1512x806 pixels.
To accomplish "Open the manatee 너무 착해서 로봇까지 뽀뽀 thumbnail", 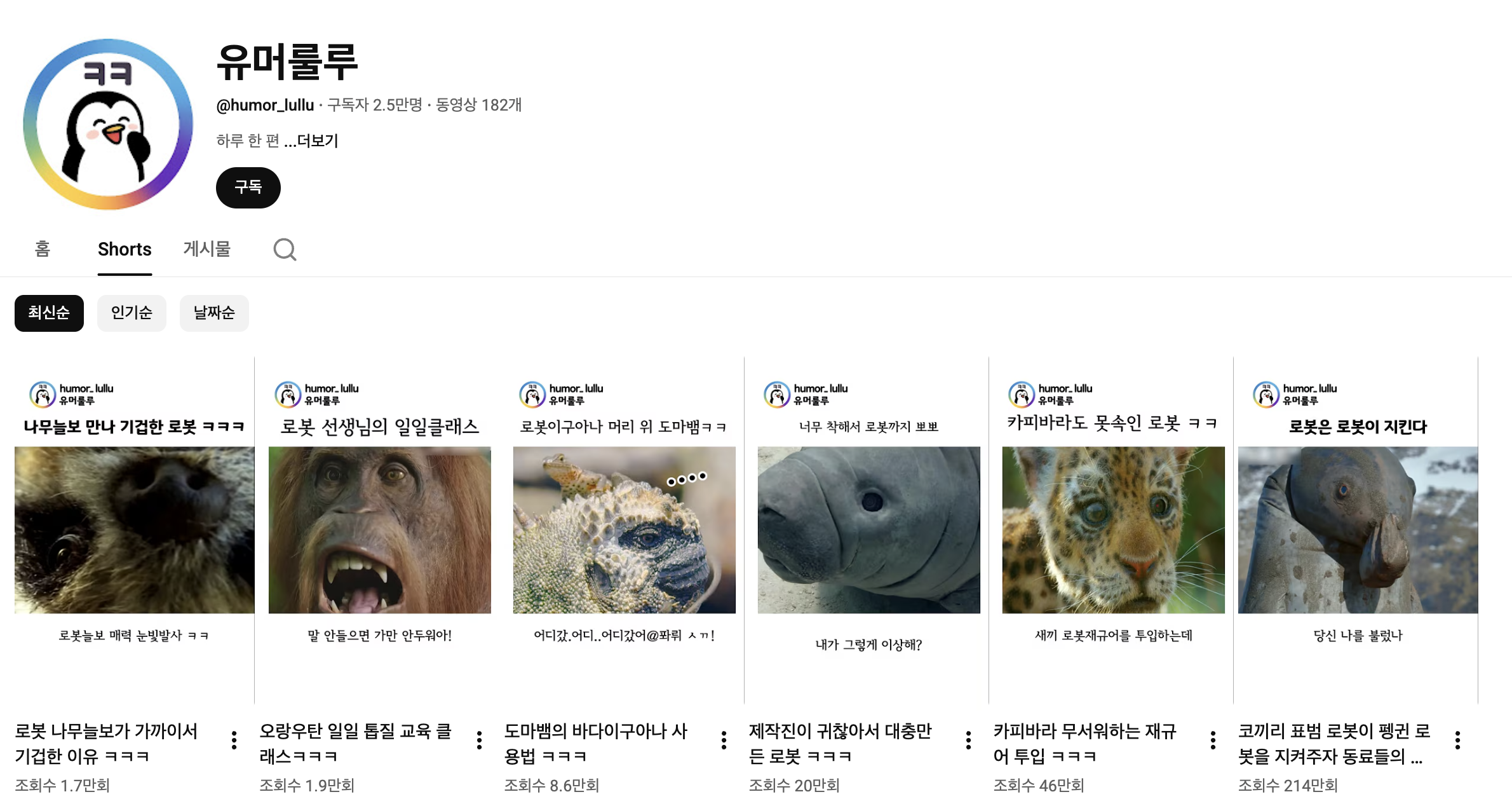I will [869, 530].
